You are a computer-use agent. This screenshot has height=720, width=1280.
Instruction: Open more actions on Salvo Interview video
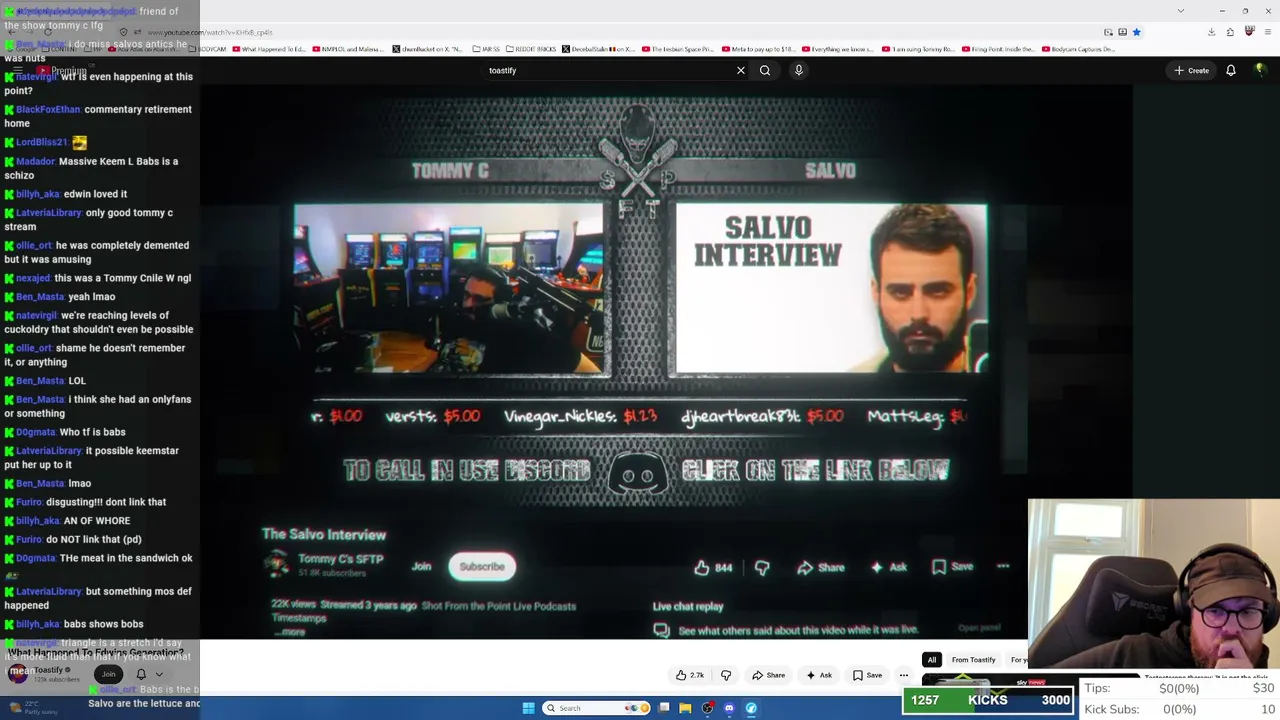(x=1003, y=567)
